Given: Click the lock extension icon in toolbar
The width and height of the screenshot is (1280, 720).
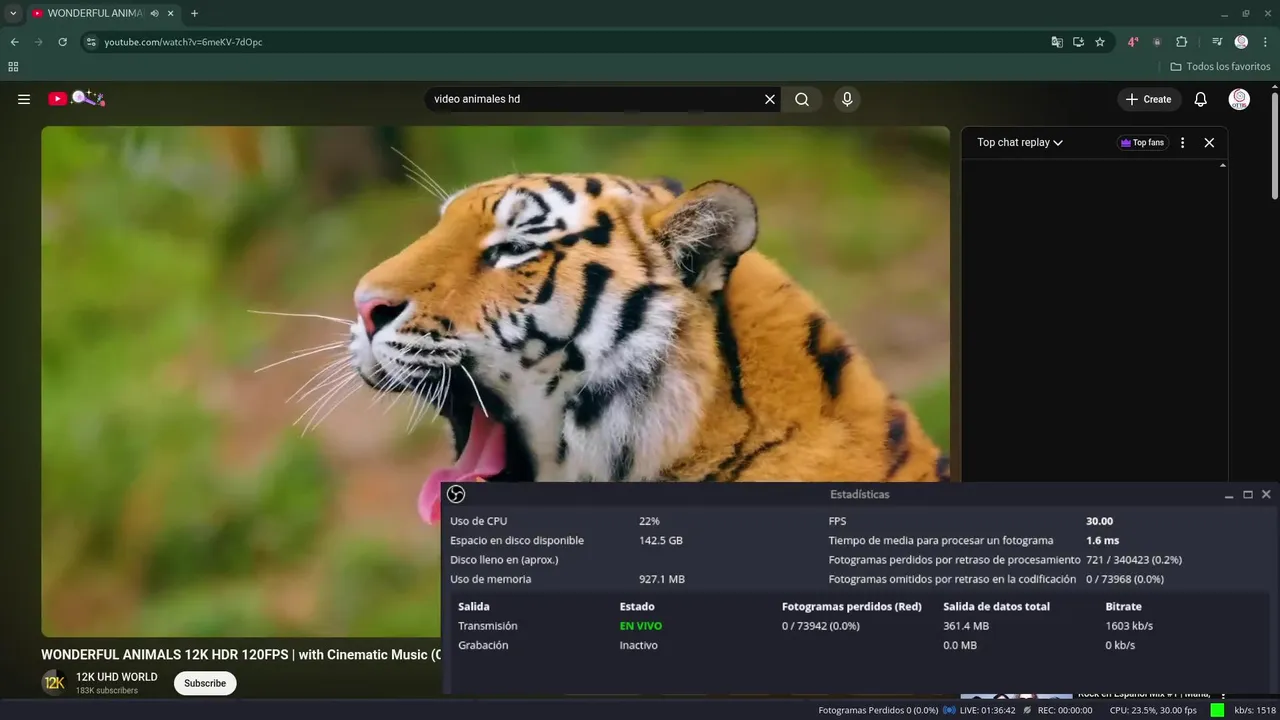Looking at the screenshot, I should tap(1157, 42).
